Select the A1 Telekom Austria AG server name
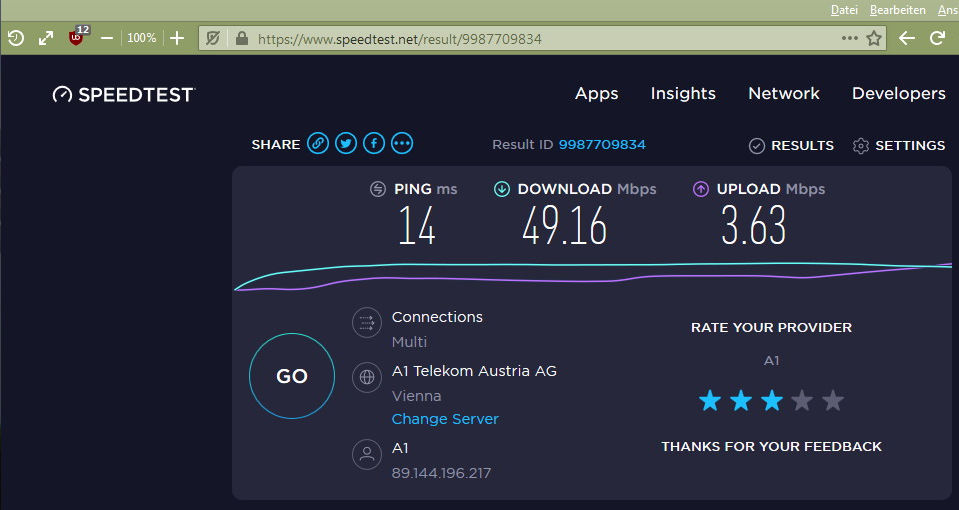The image size is (959, 510). coord(474,371)
